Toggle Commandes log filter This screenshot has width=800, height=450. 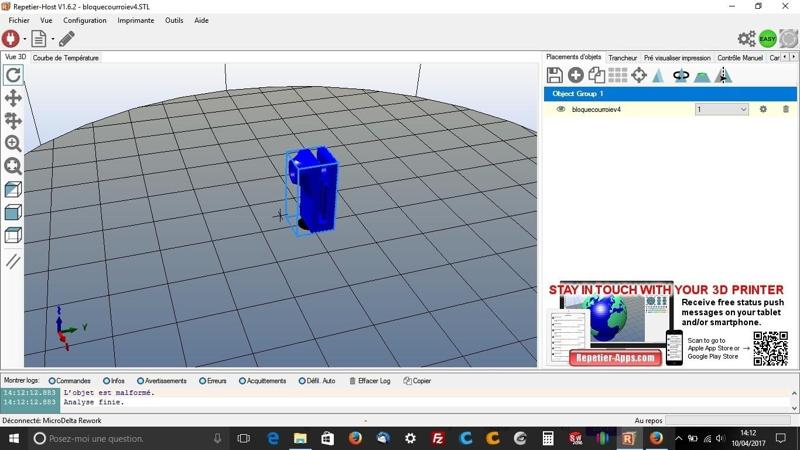click(x=69, y=381)
